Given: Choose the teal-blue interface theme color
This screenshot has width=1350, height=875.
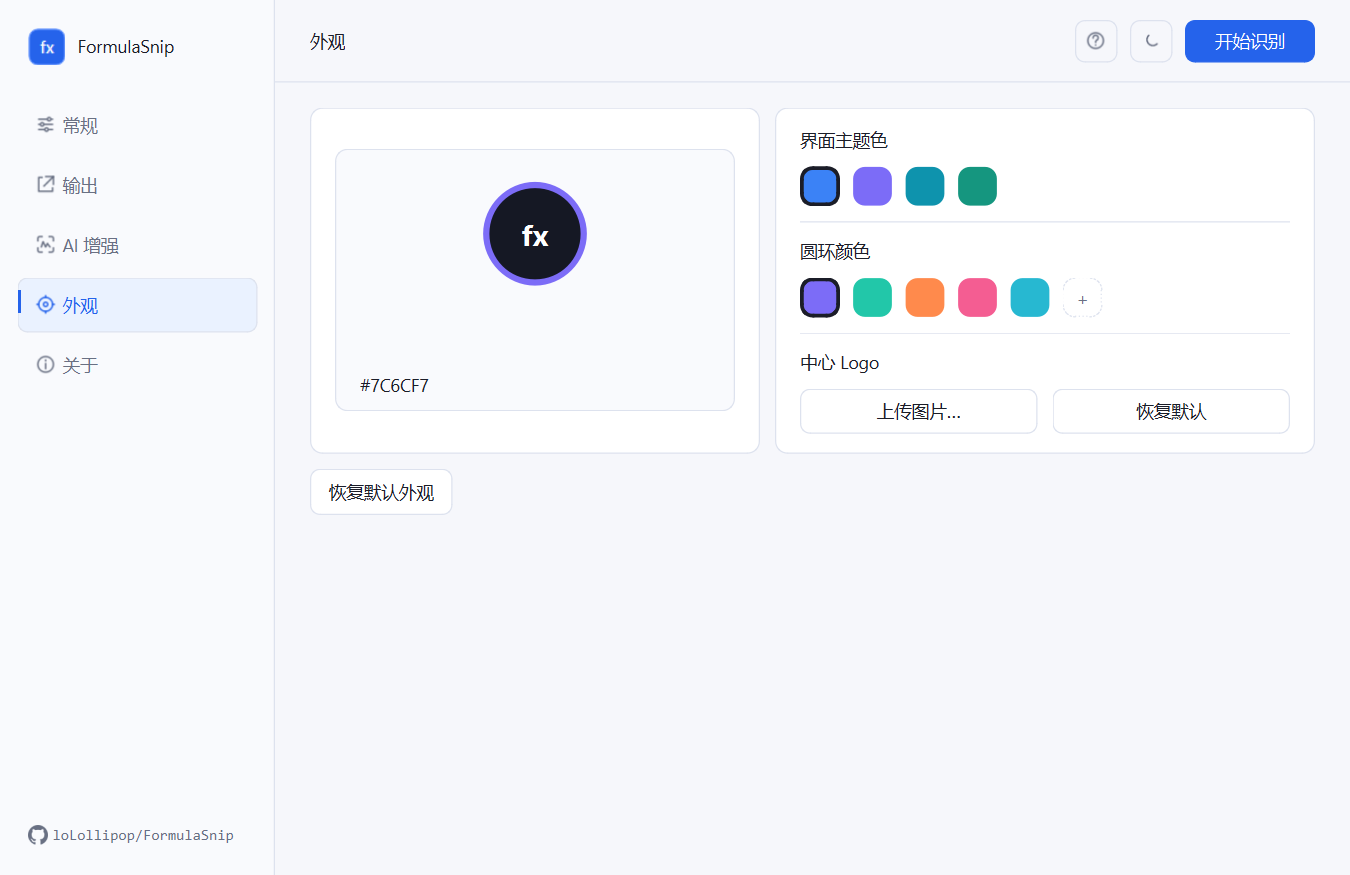Looking at the screenshot, I should [925, 186].
